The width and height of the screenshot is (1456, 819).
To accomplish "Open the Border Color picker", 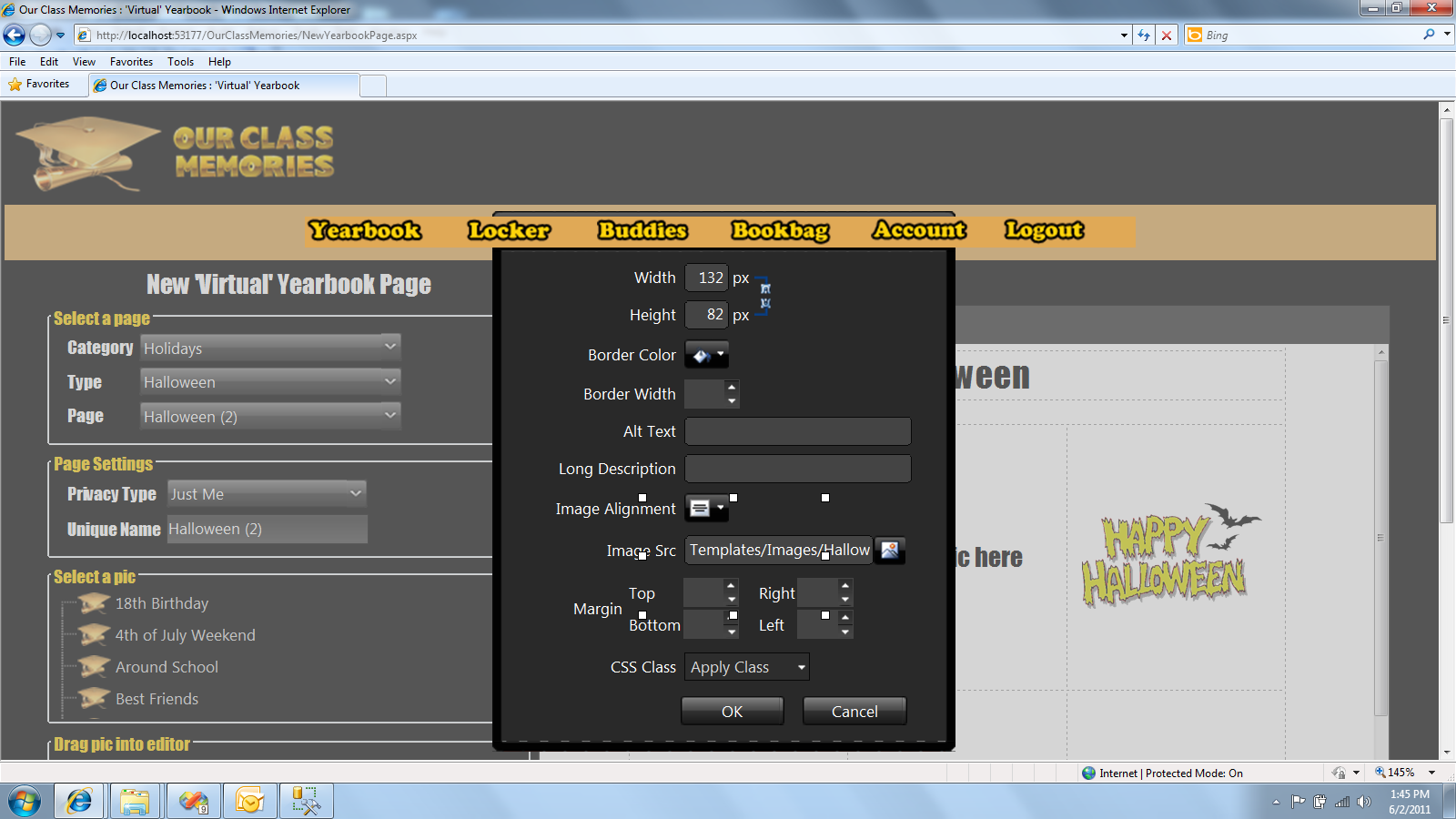I will point(707,355).
